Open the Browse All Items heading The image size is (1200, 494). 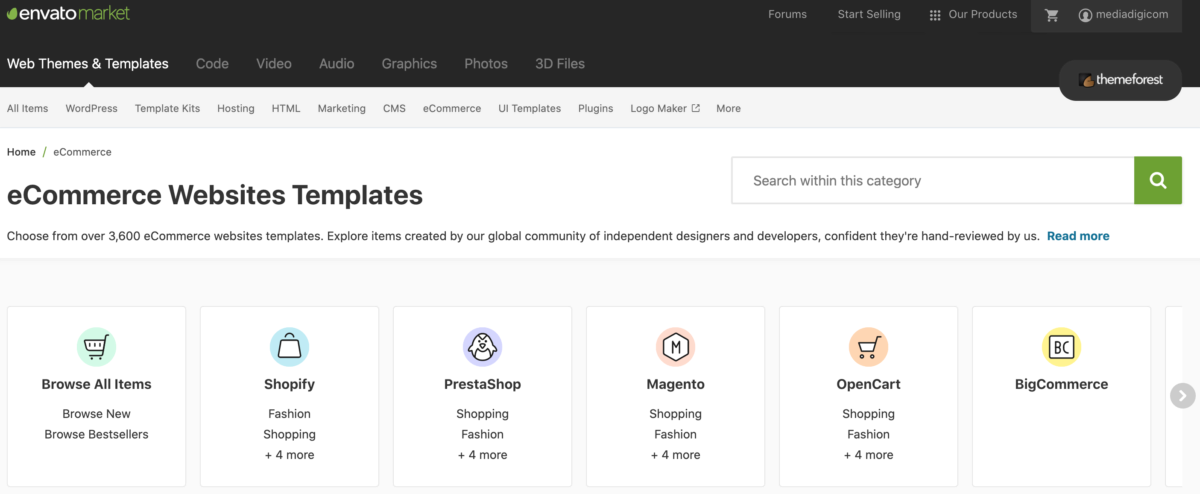[x=96, y=384]
